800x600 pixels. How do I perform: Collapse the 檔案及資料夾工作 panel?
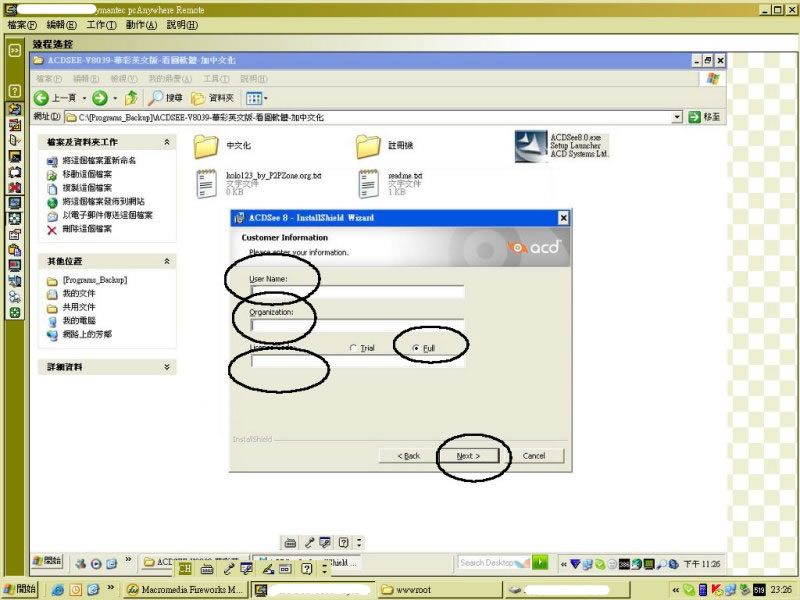167,142
